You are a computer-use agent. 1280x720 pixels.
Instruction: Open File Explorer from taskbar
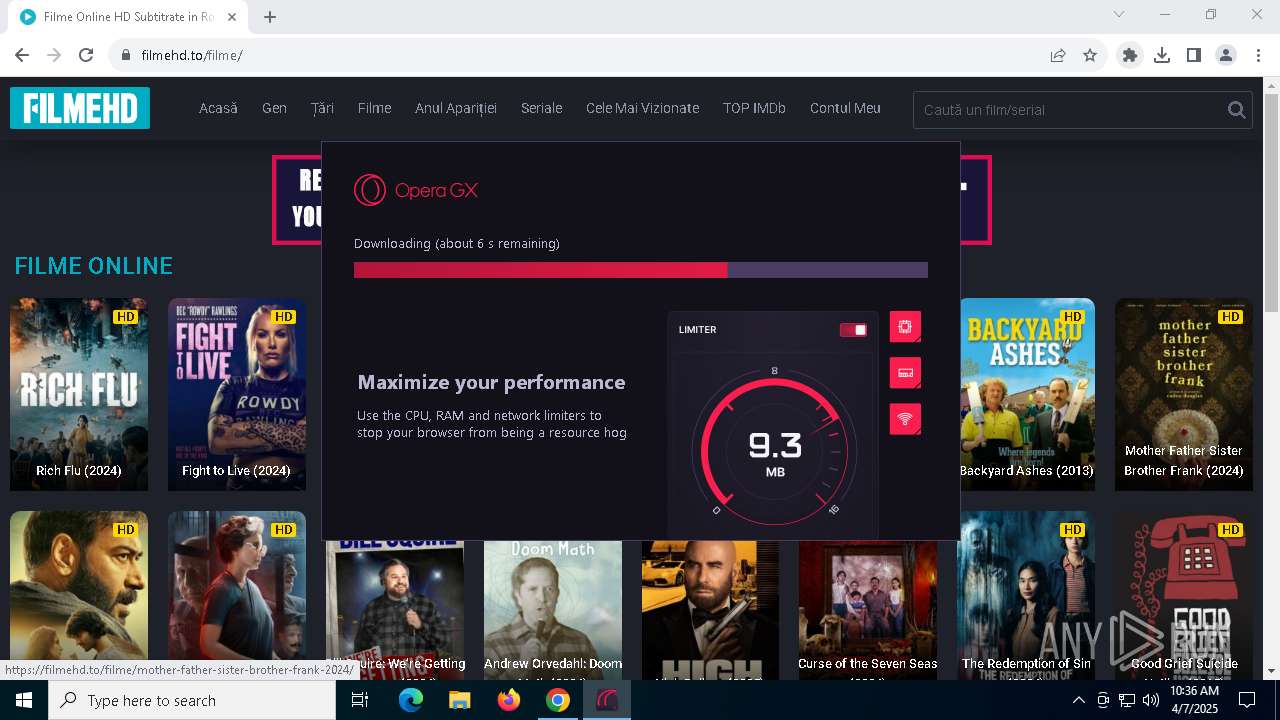(460, 700)
